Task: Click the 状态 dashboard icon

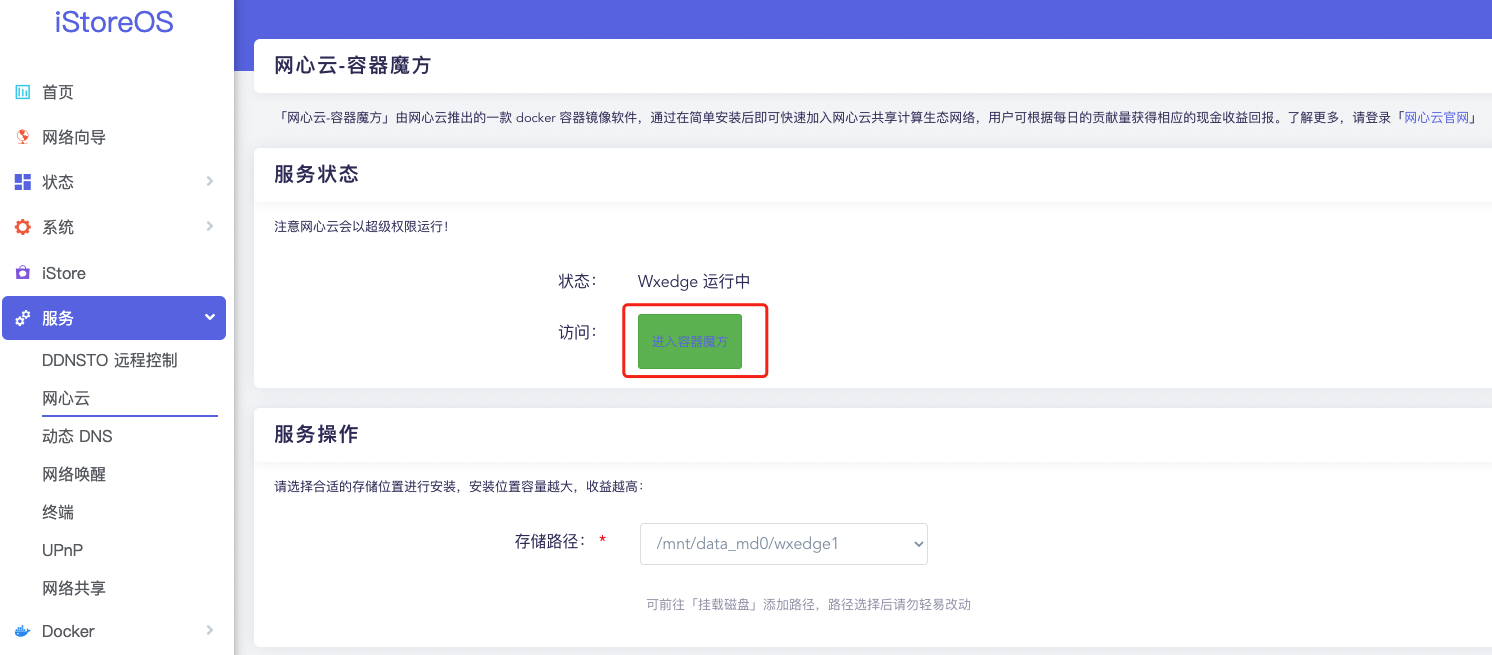Action: 22,182
